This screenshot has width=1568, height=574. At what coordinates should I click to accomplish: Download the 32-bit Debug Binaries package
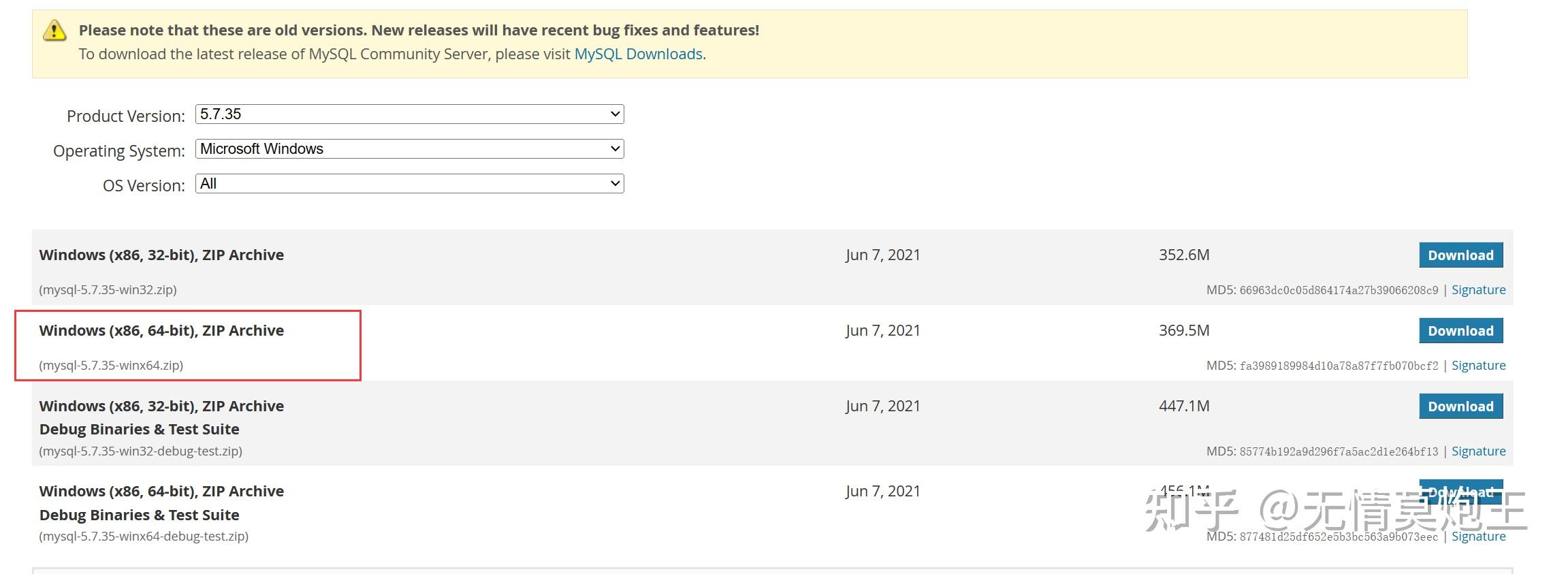click(x=1460, y=406)
